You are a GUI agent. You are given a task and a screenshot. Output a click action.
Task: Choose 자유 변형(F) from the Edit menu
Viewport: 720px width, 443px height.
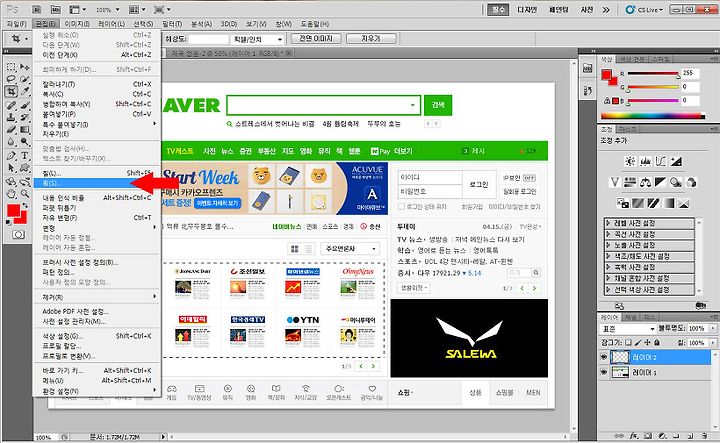tap(96, 218)
